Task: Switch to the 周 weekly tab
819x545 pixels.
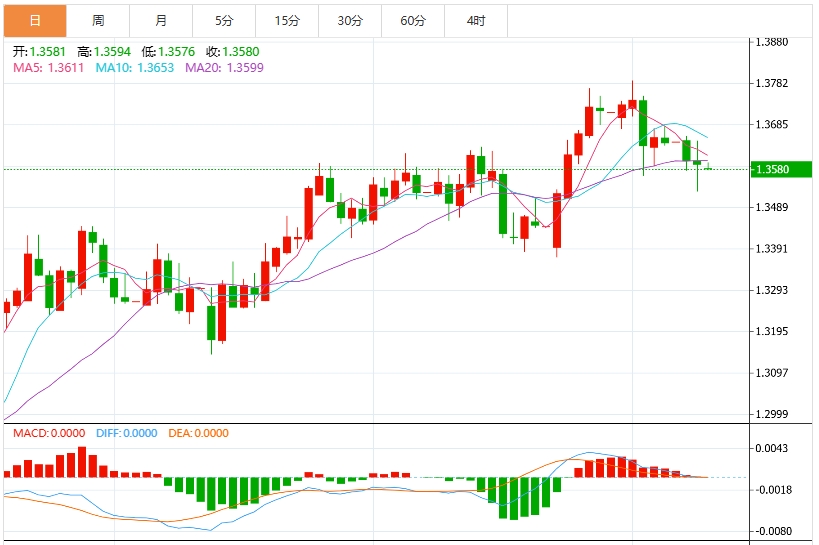Action: (98, 20)
